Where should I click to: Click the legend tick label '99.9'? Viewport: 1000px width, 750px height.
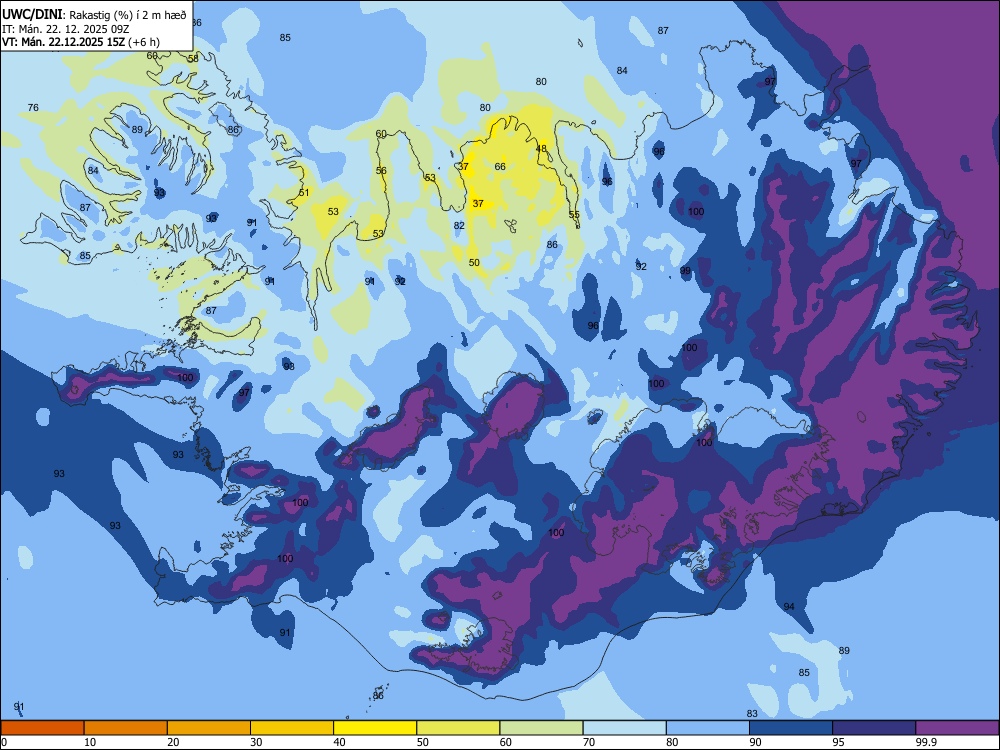click(x=925, y=742)
